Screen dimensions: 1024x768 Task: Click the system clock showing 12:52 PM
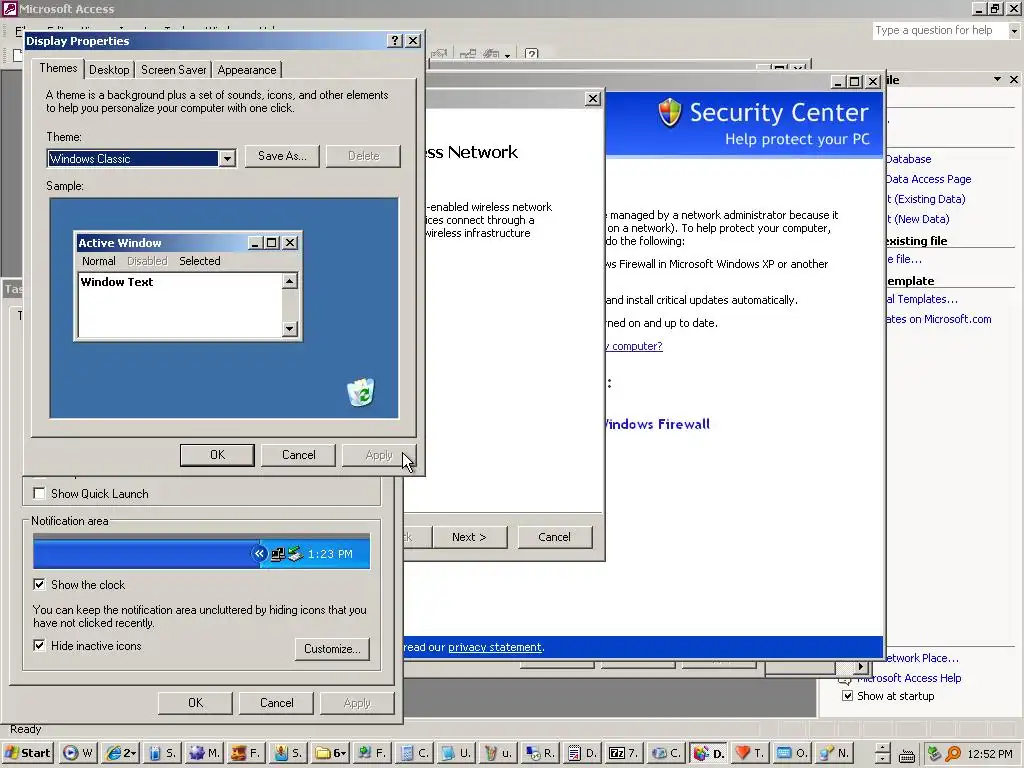990,754
